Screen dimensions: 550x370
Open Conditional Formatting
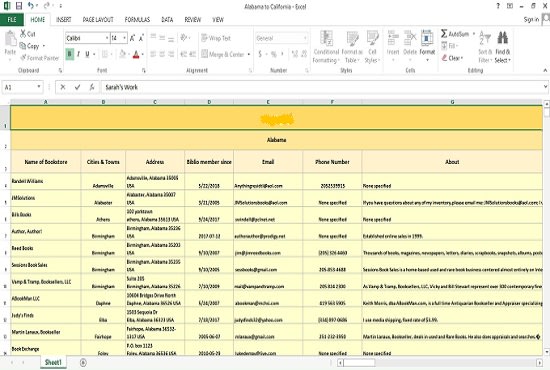pyautogui.click(x=326, y=47)
